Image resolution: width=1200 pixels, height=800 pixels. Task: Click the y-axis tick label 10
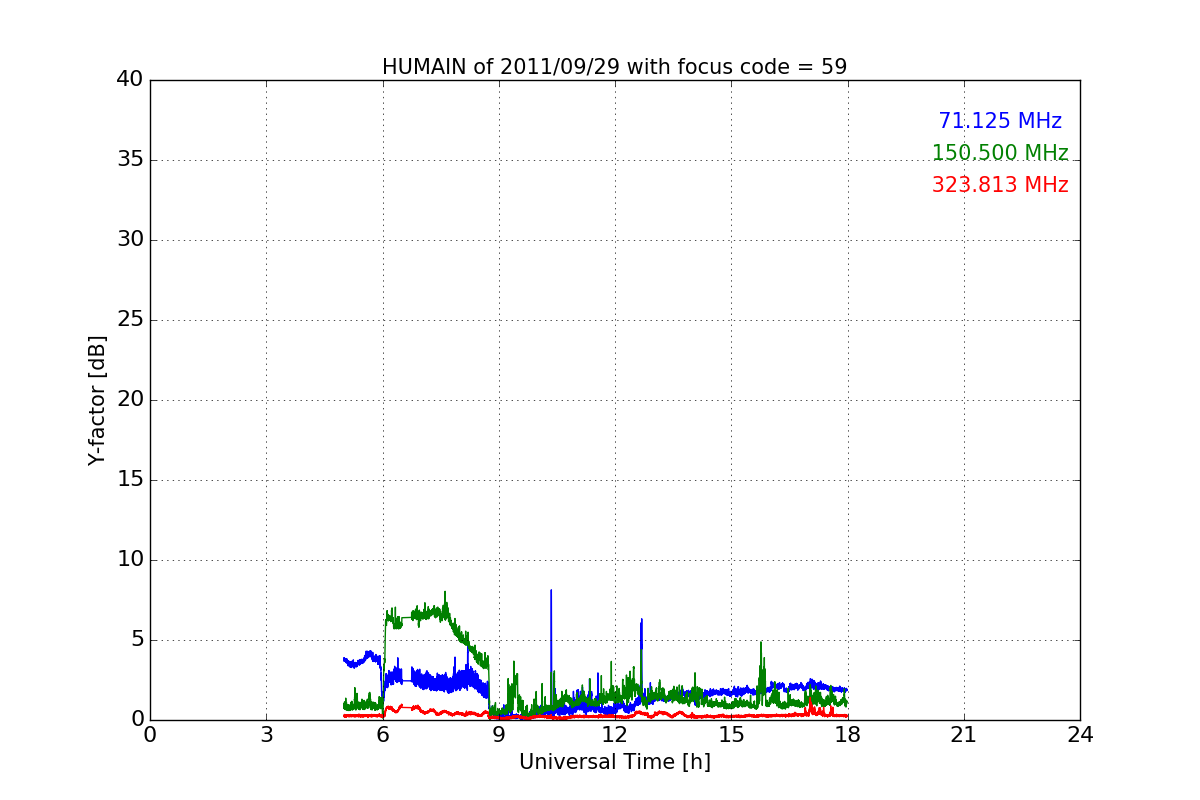130,560
